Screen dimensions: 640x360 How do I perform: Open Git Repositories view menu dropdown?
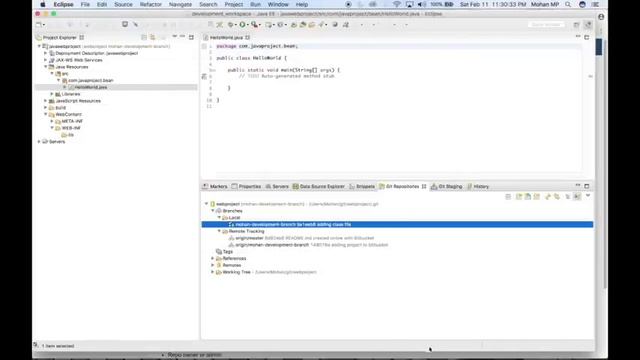[588, 196]
